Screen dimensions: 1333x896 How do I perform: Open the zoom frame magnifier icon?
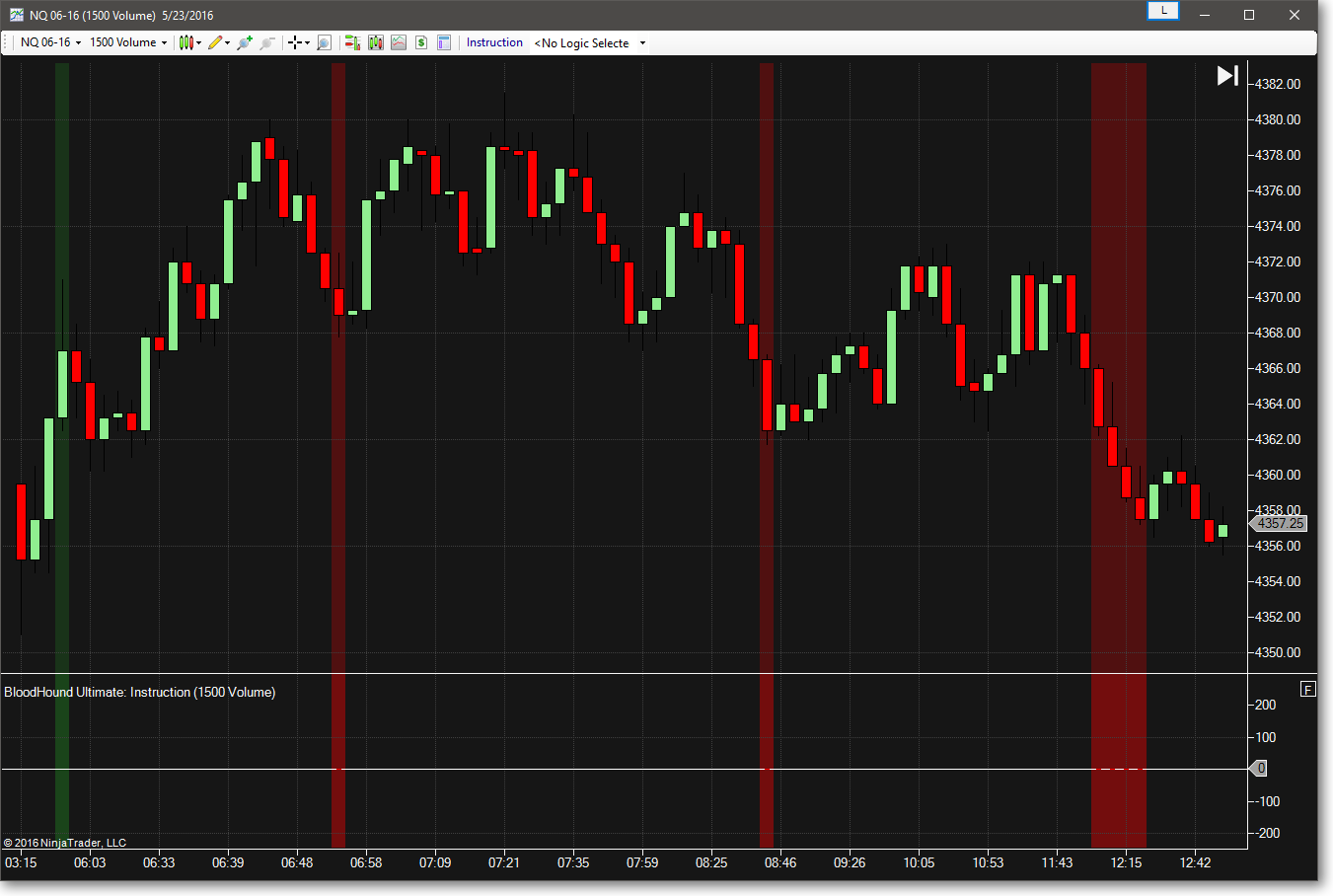click(x=324, y=42)
